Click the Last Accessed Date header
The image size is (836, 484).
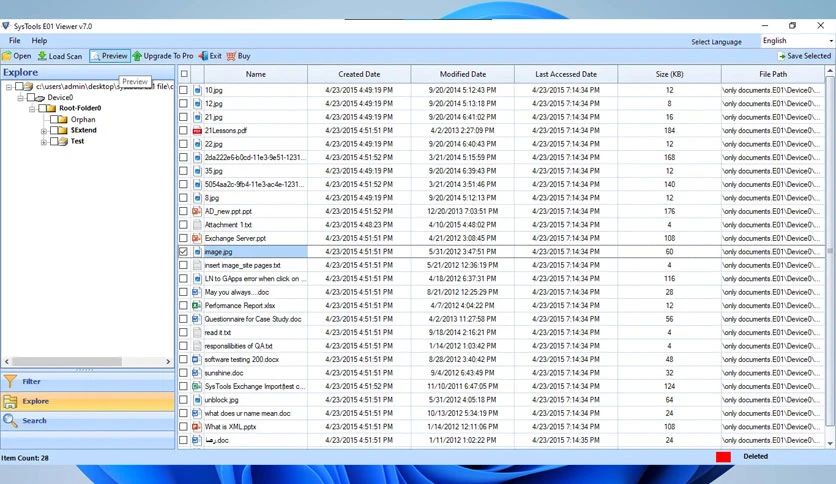[566, 74]
